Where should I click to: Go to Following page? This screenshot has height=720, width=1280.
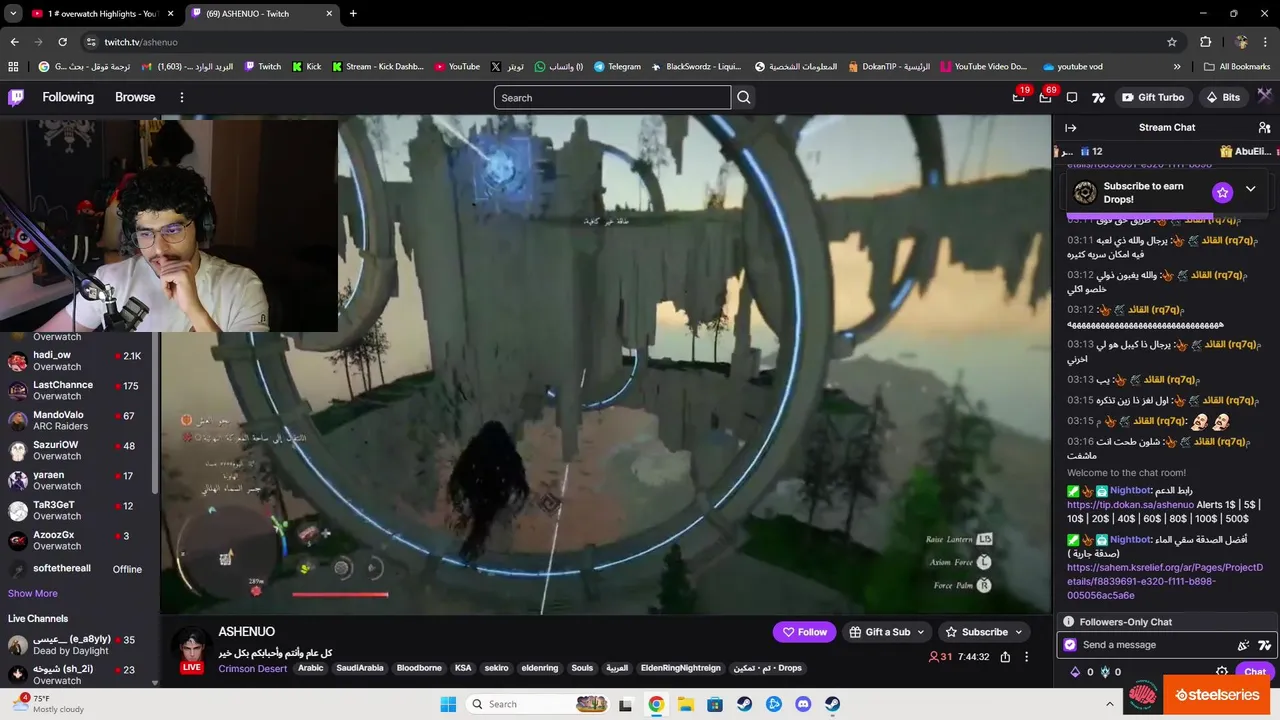(x=68, y=97)
